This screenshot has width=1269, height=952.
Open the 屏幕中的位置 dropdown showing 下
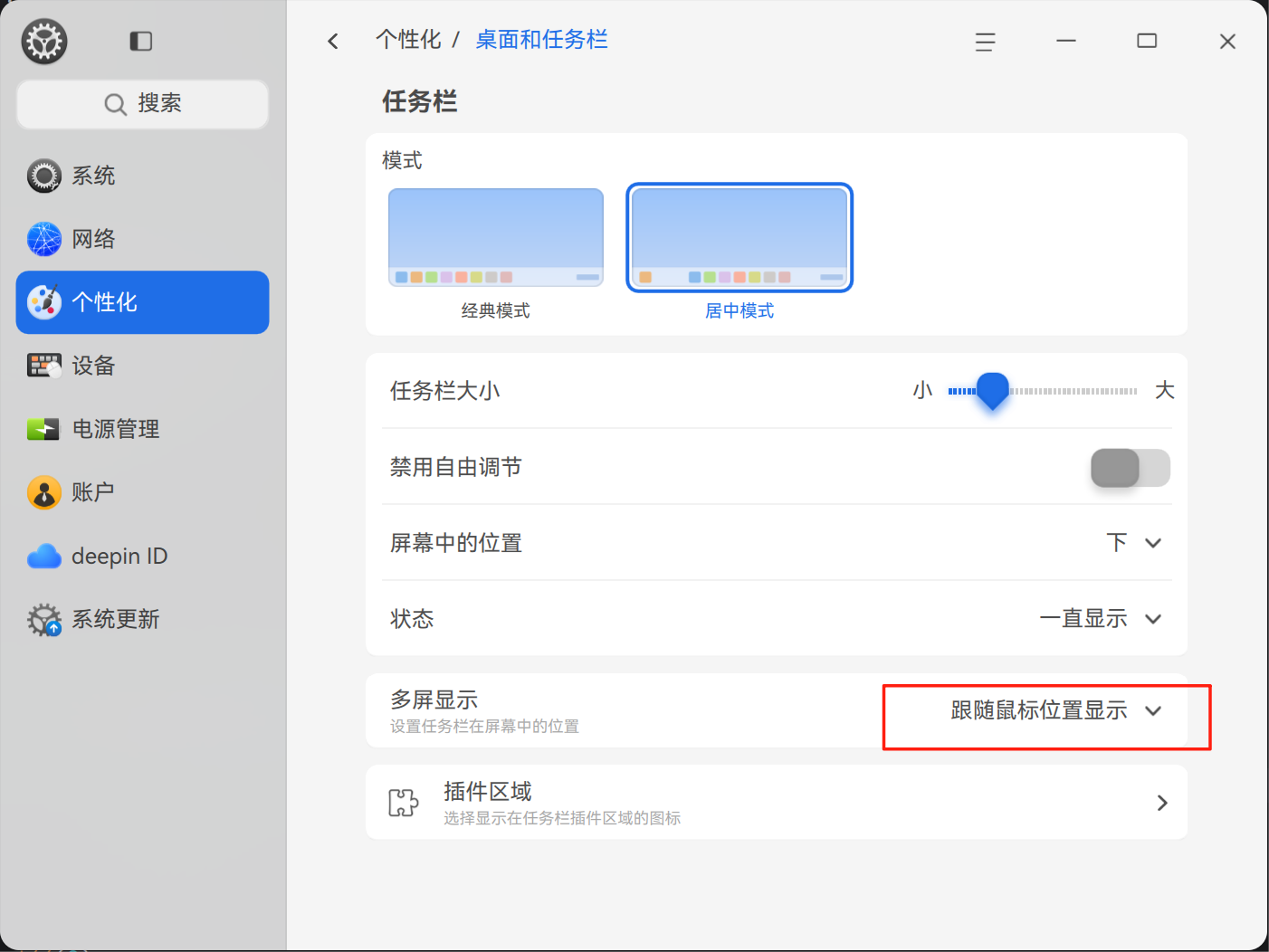coord(1134,543)
